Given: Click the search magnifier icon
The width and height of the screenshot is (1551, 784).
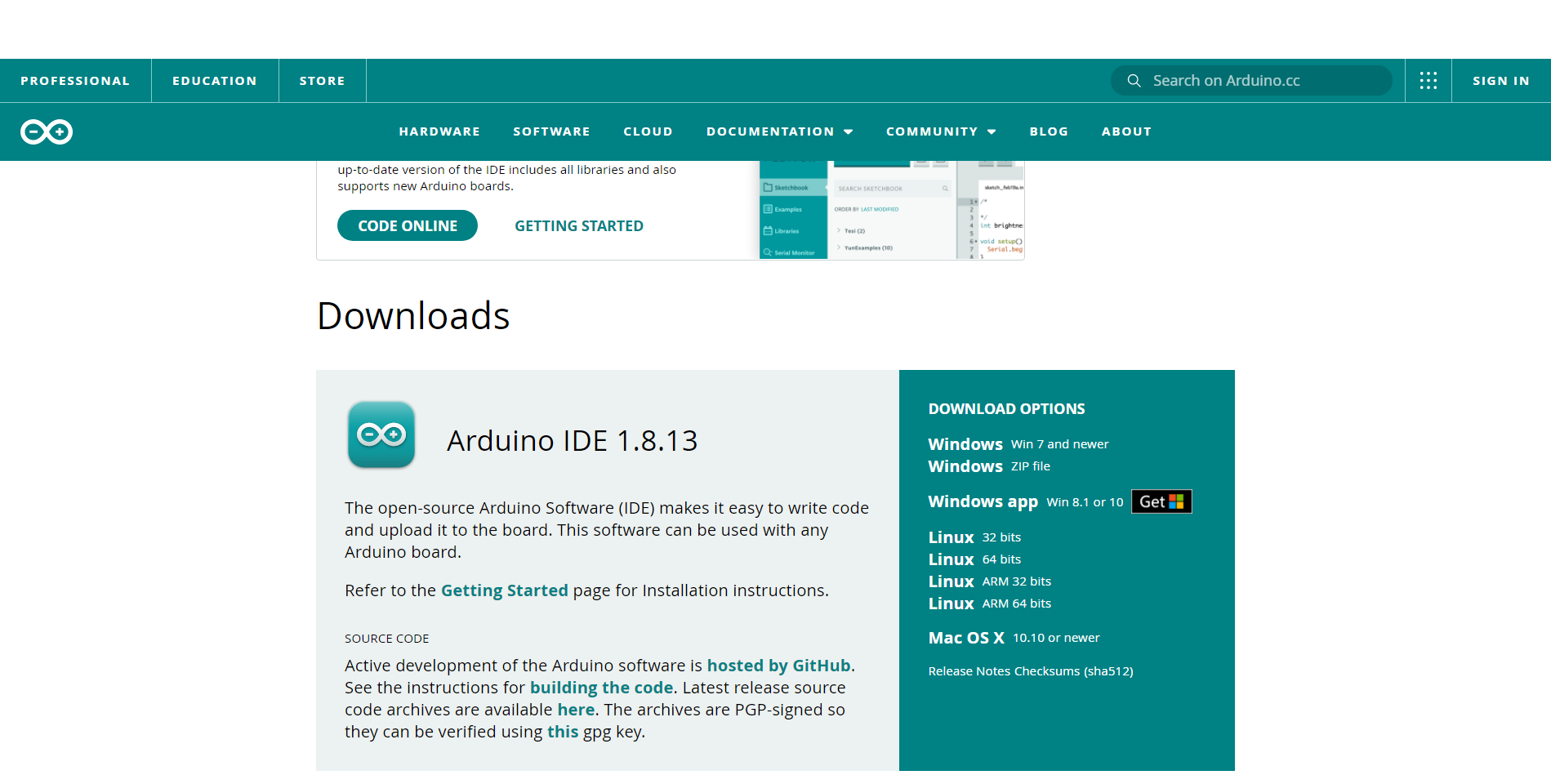Looking at the screenshot, I should click(x=1134, y=80).
